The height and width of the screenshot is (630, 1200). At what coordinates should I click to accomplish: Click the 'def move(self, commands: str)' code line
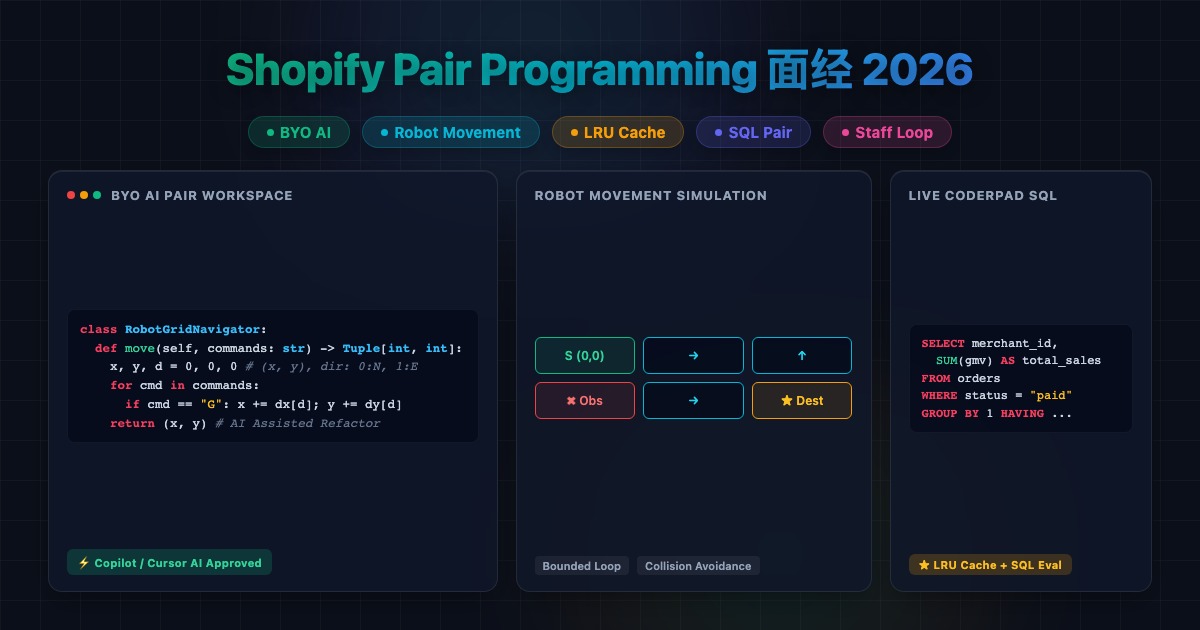coord(279,348)
